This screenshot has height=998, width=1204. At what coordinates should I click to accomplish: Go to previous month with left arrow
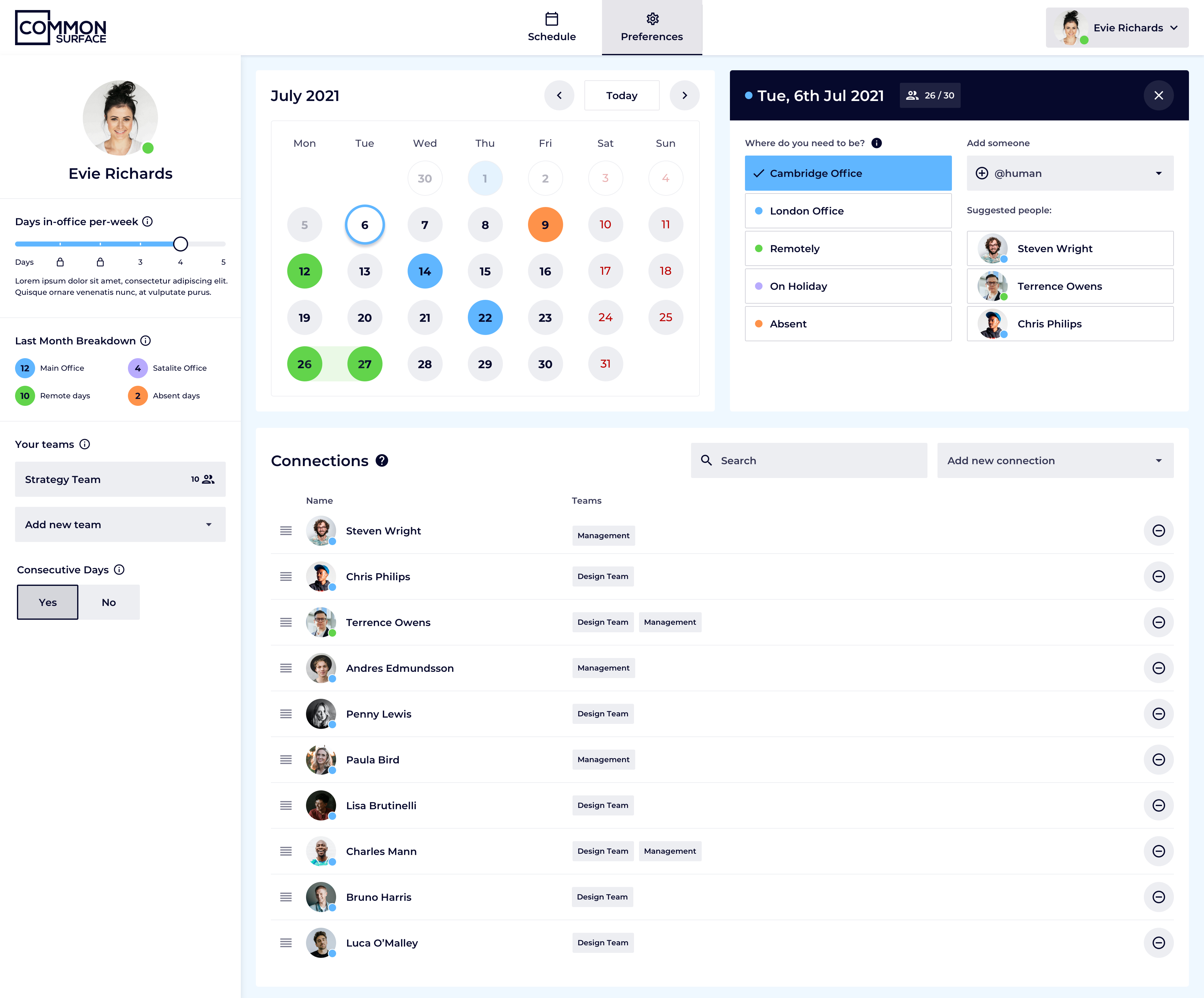(559, 95)
